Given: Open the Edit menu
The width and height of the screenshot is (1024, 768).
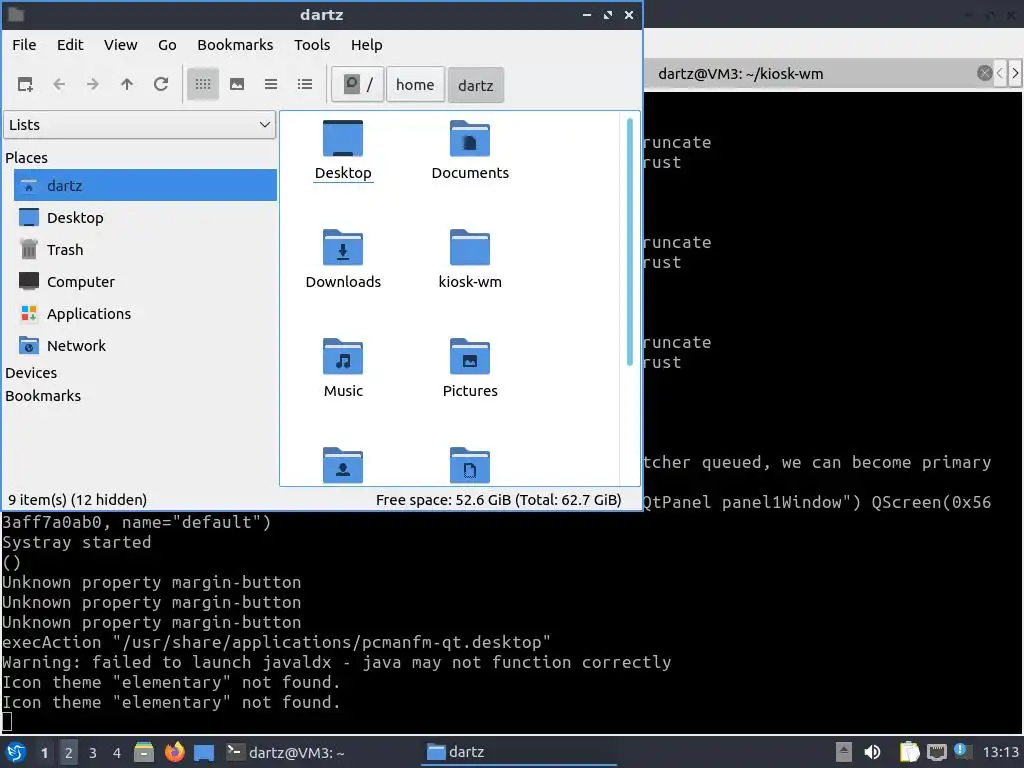Looking at the screenshot, I should (70, 45).
